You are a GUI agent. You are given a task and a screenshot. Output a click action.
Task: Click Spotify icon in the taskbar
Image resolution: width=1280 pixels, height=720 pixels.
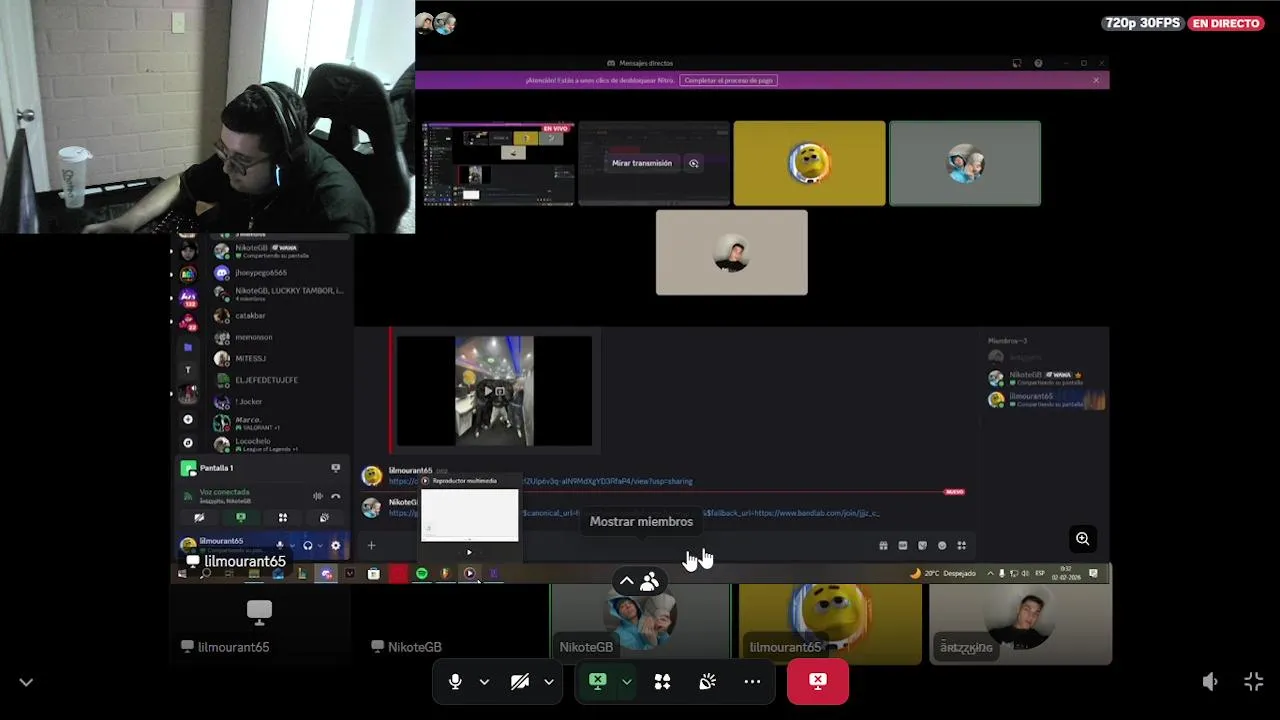[x=421, y=573]
